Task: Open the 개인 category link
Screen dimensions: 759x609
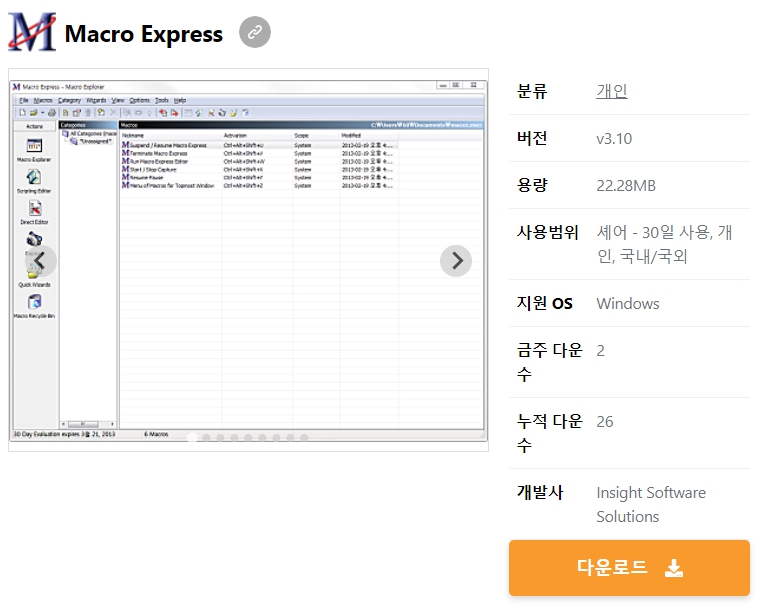Action: [x=612, y=91]
